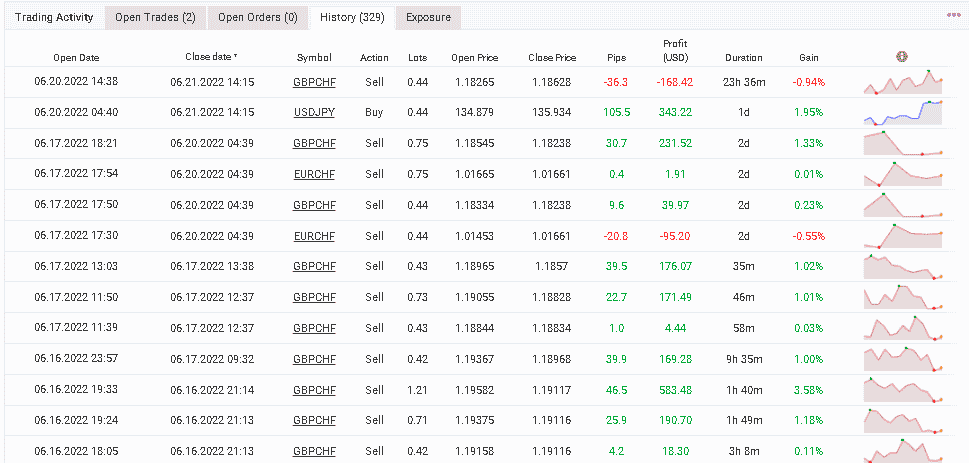
Task: Select the -36.3 pips value
Action: [616, 82]
